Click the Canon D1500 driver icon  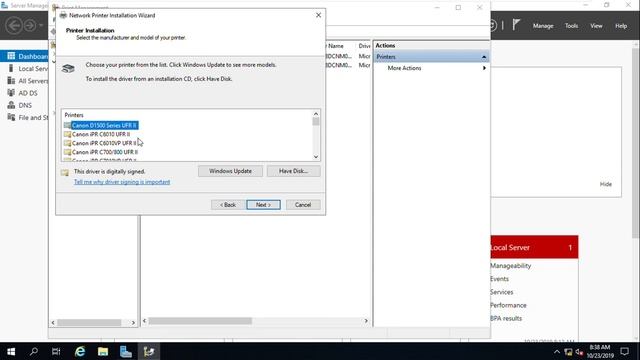[67, 125]
